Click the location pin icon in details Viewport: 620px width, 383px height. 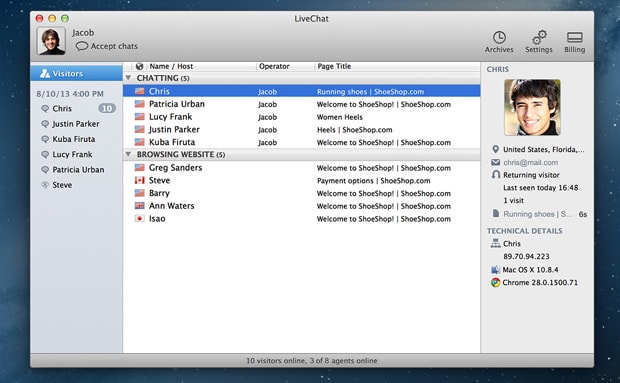pos(495,149)
